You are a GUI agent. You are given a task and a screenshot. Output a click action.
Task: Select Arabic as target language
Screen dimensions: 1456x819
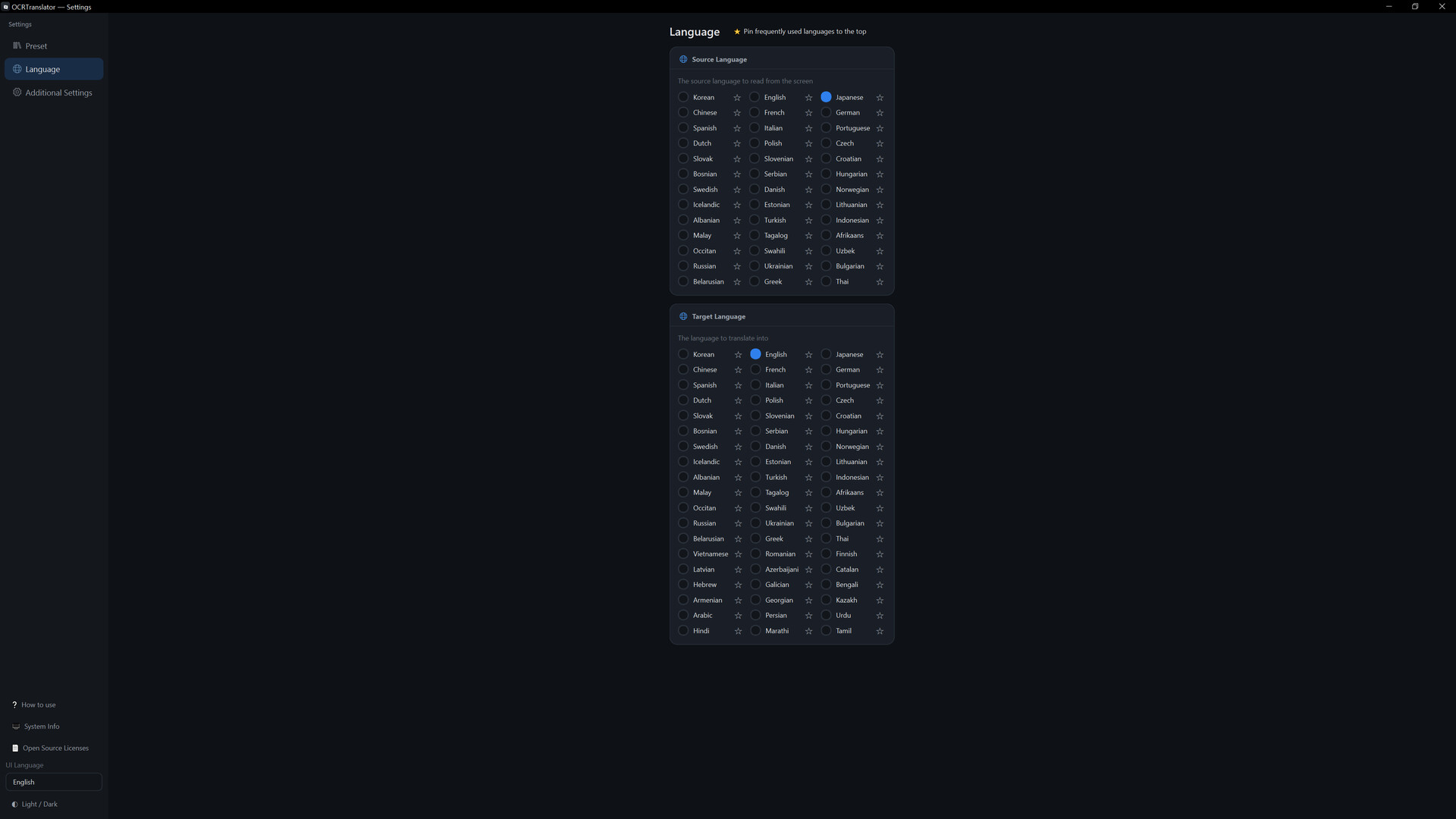[683, 615]
